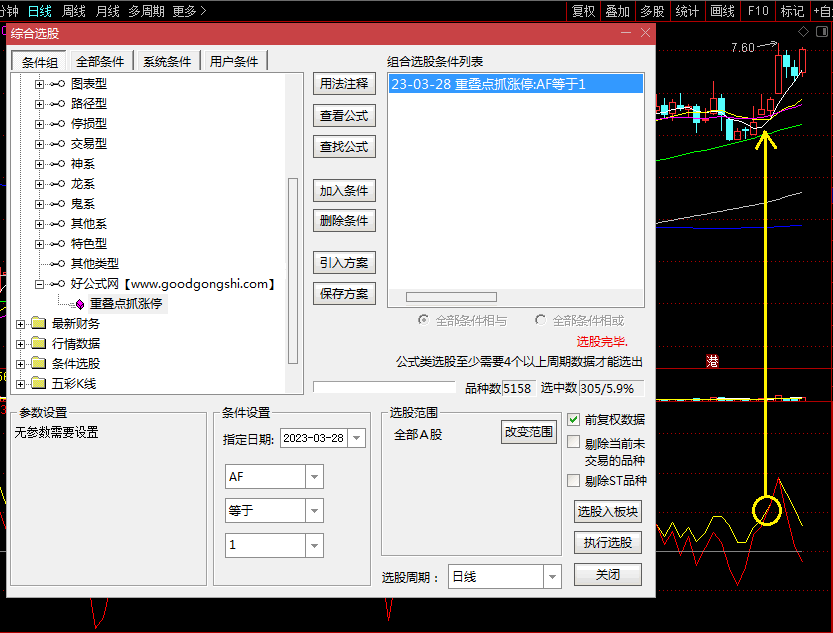Click the 保存方案 button

344,294
